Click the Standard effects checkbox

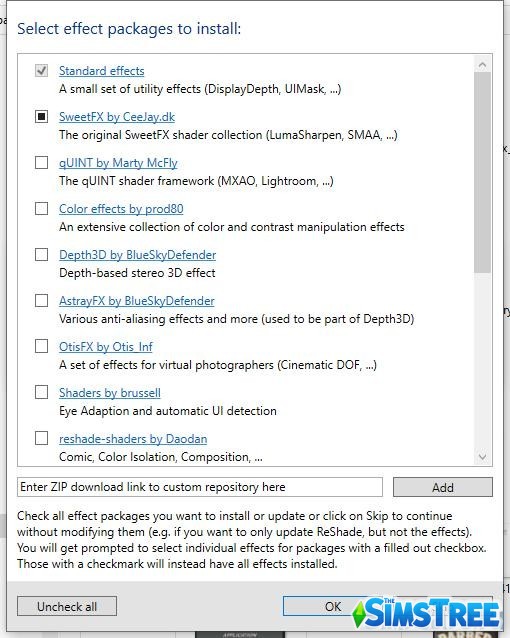(x=42, y=71)
